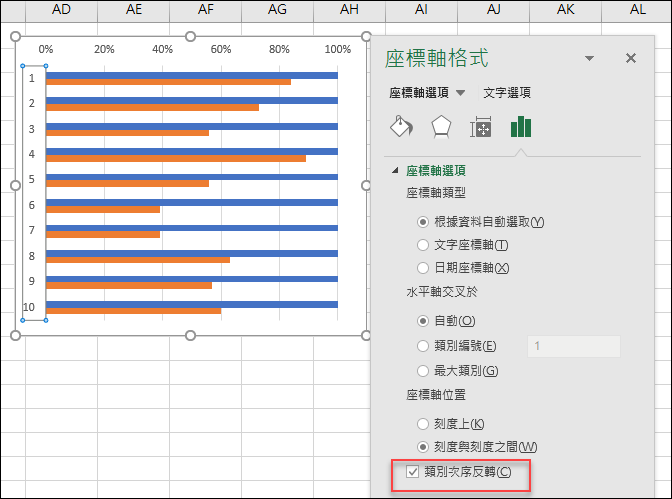
Task: Click the blue bar of category 1
Action: pyautogui.click(x=192, y=75)
